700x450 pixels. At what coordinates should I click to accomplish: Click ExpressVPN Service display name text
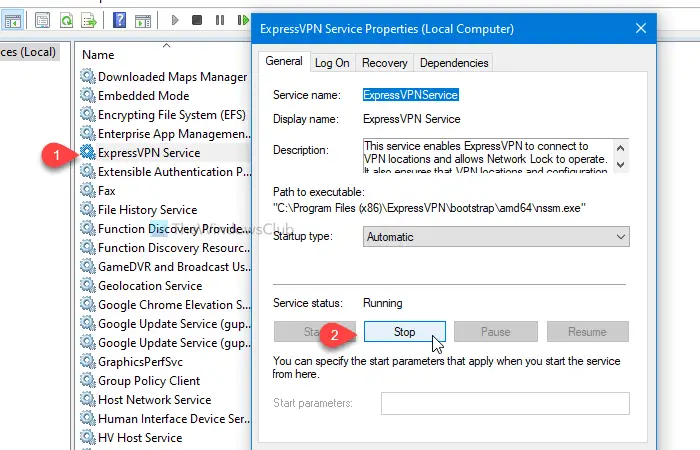(x=411, y=119)
